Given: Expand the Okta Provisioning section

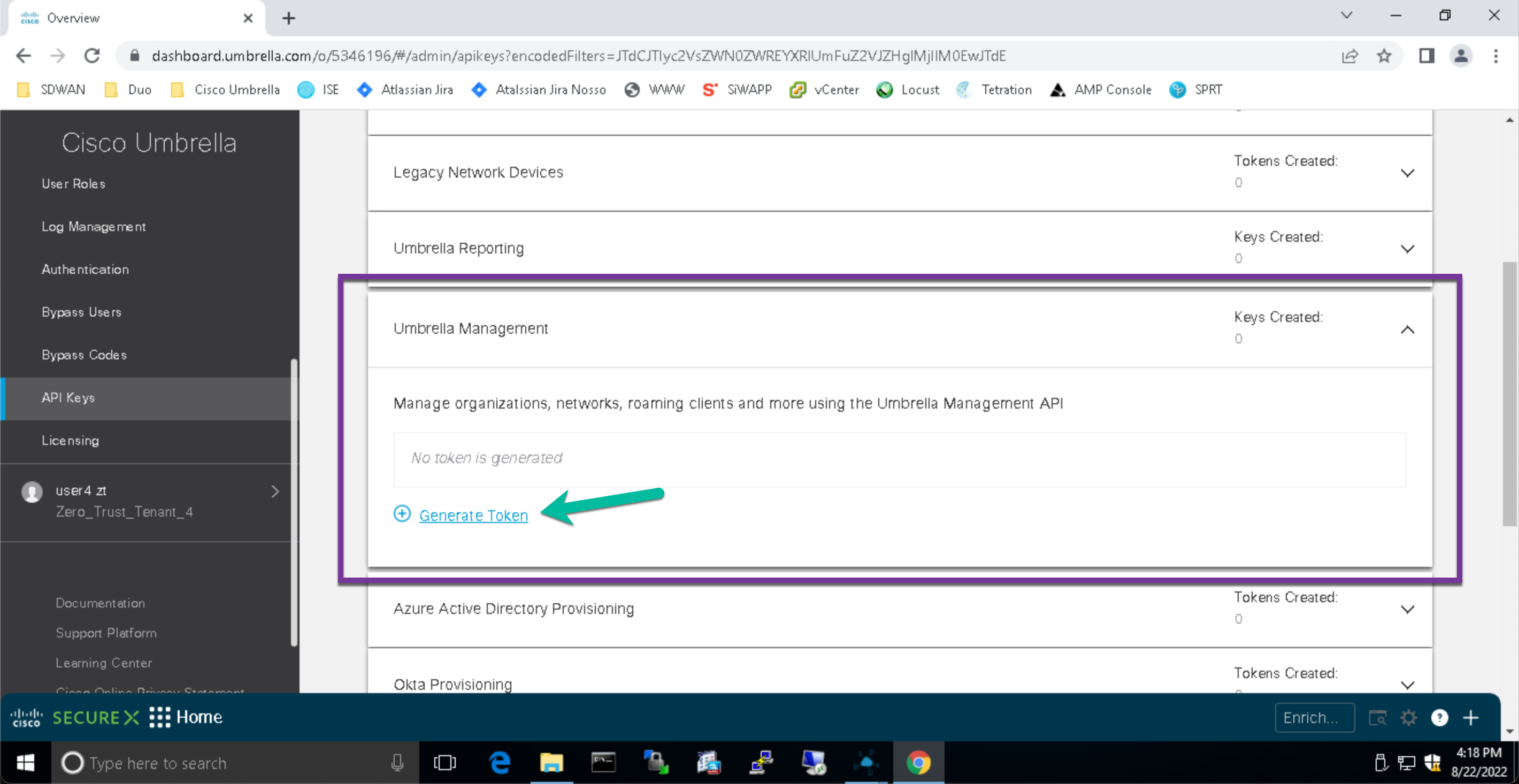Looking at the screenshot, I should pyautogui.click(x=1408, y=685).
